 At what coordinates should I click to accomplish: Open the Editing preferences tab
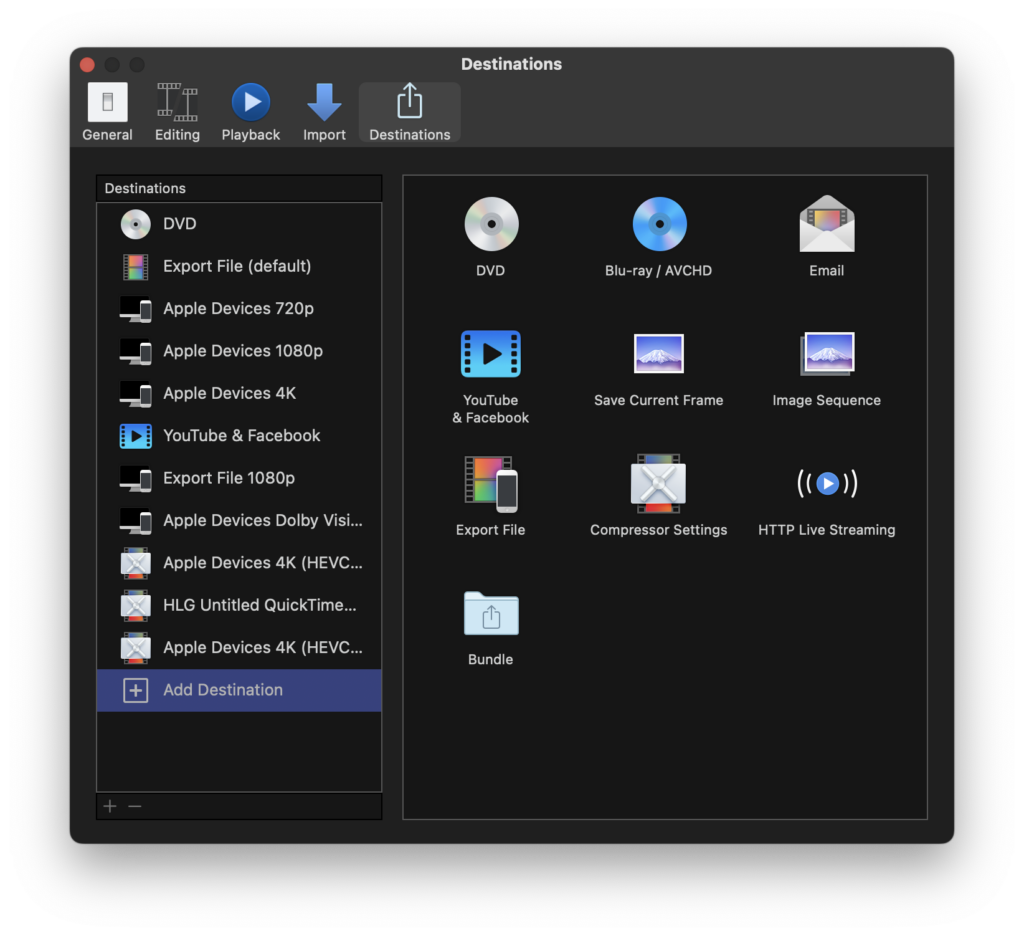coord(177,112)
